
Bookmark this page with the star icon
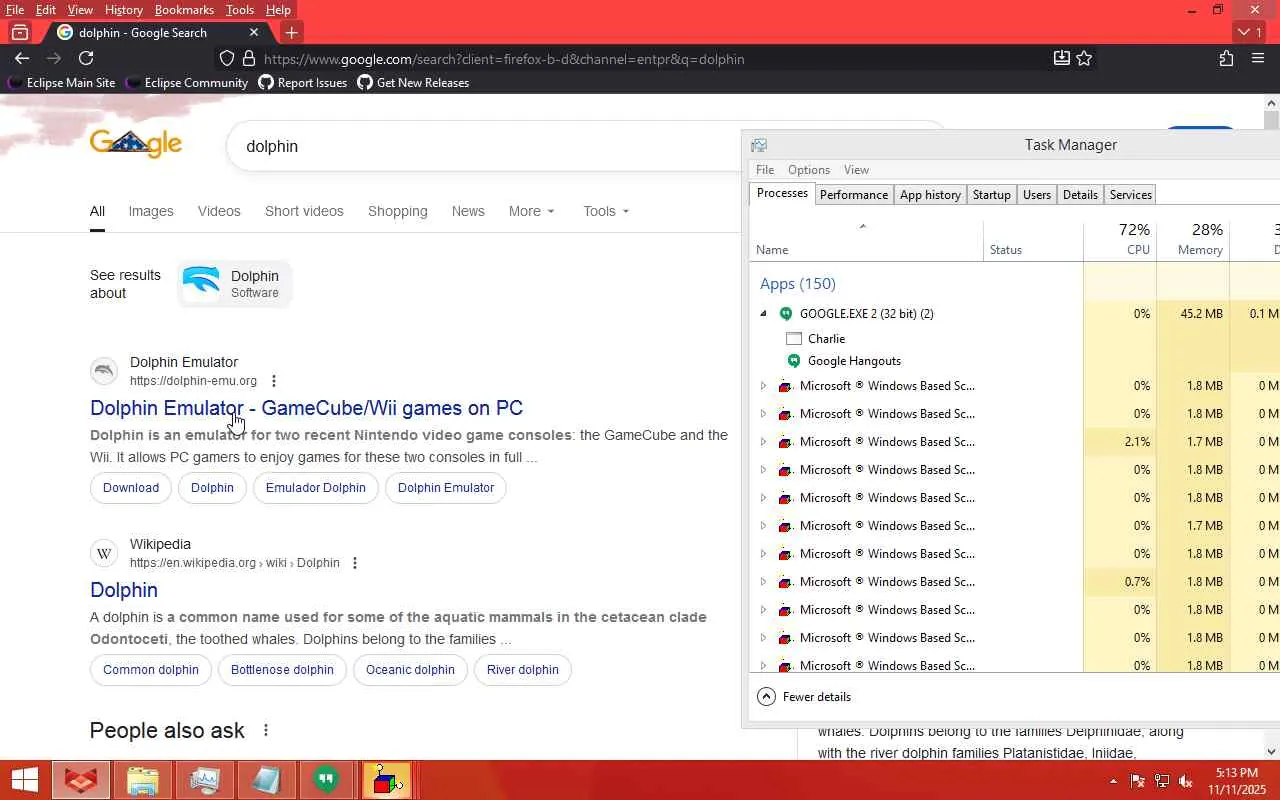(1084, 58)
